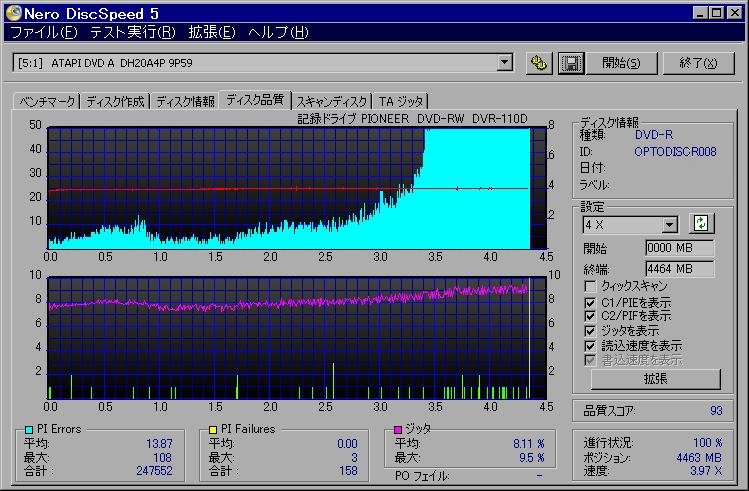This screenshot has width=749, height=491.
Task: Open the ATAPI DVD A drive dropdown
Action: point(504,63)
